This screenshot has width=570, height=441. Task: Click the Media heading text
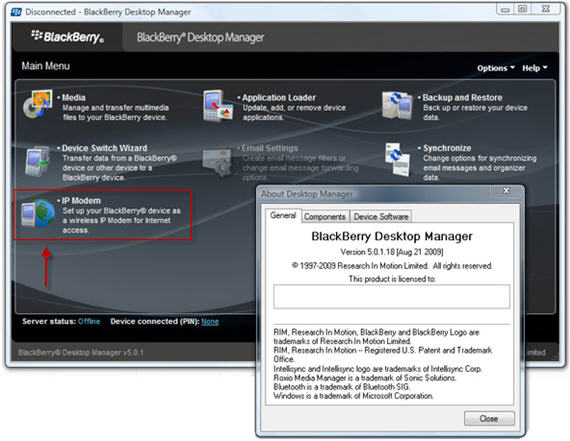(x=74, y=97)
